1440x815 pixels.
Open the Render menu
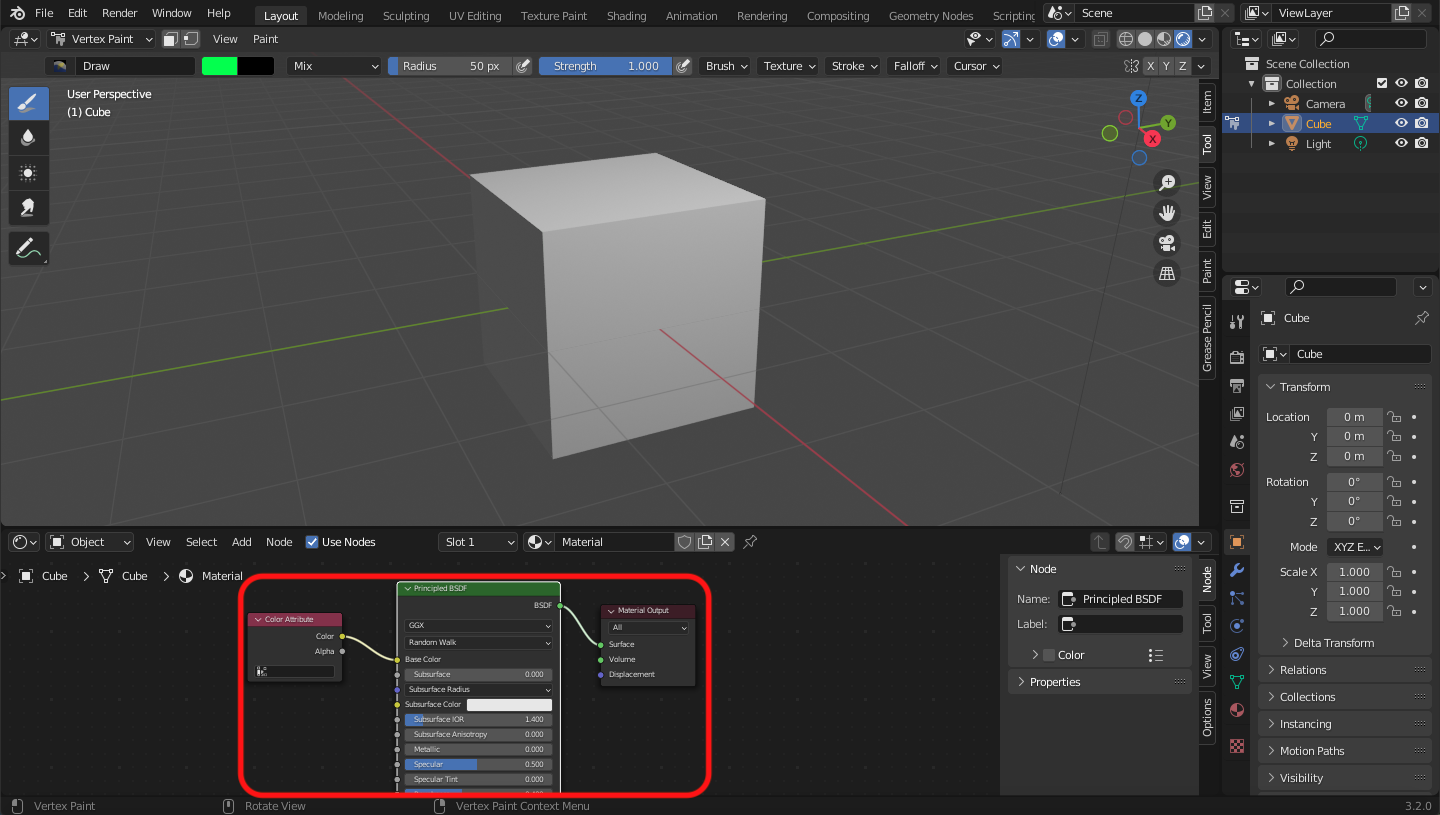119,13
